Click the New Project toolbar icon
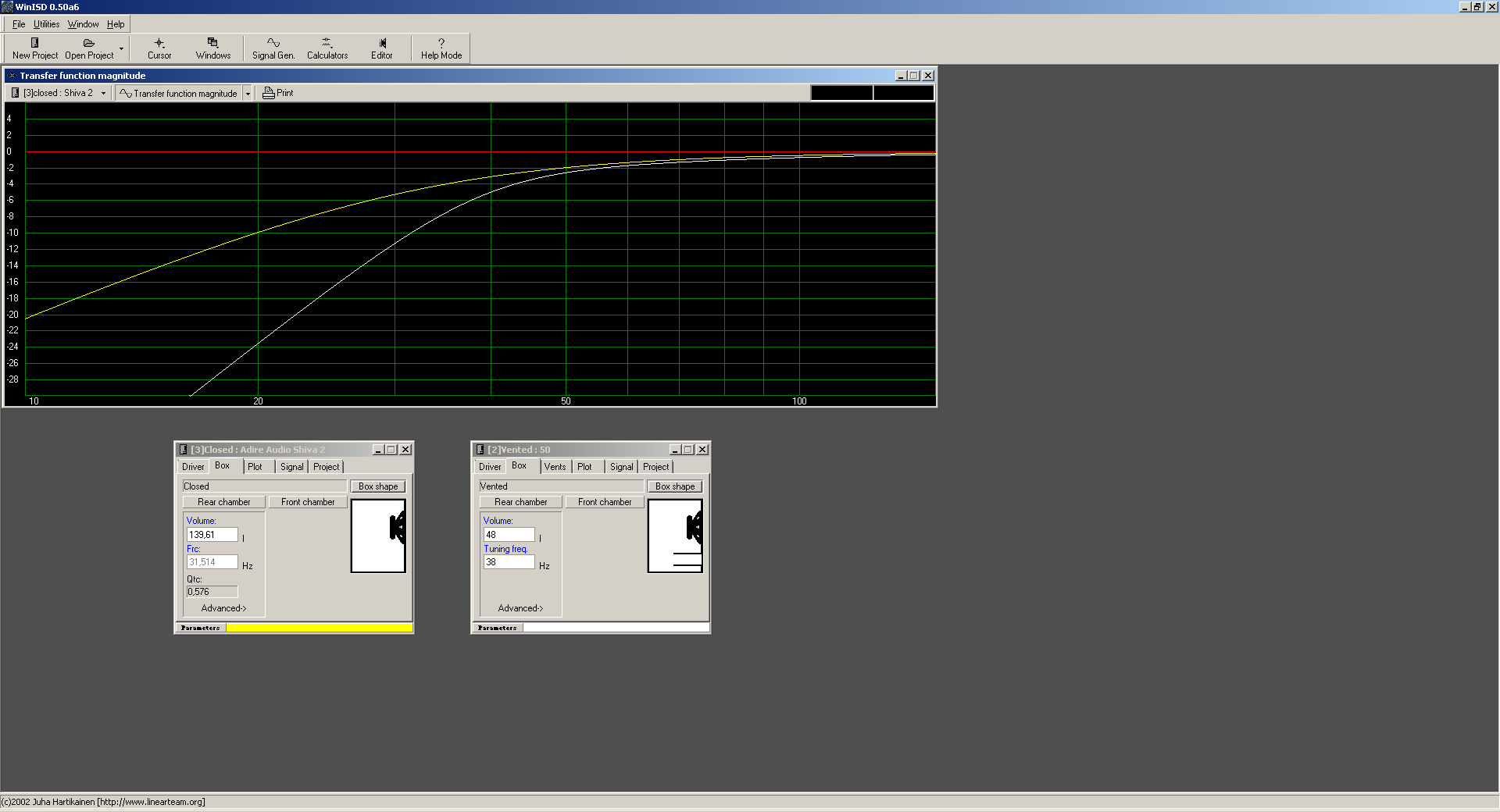This screenshot has width=1500, height=812. [x=34, y=44]
